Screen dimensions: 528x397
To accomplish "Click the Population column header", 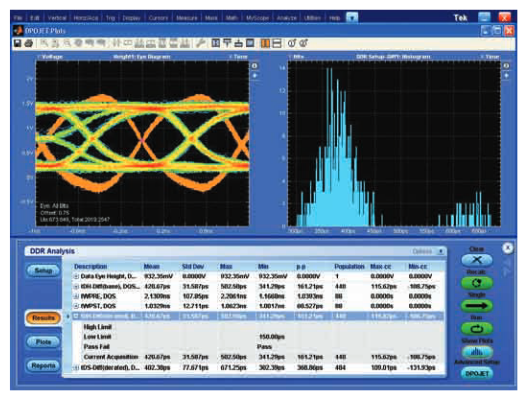I will [x=349, y=266].
